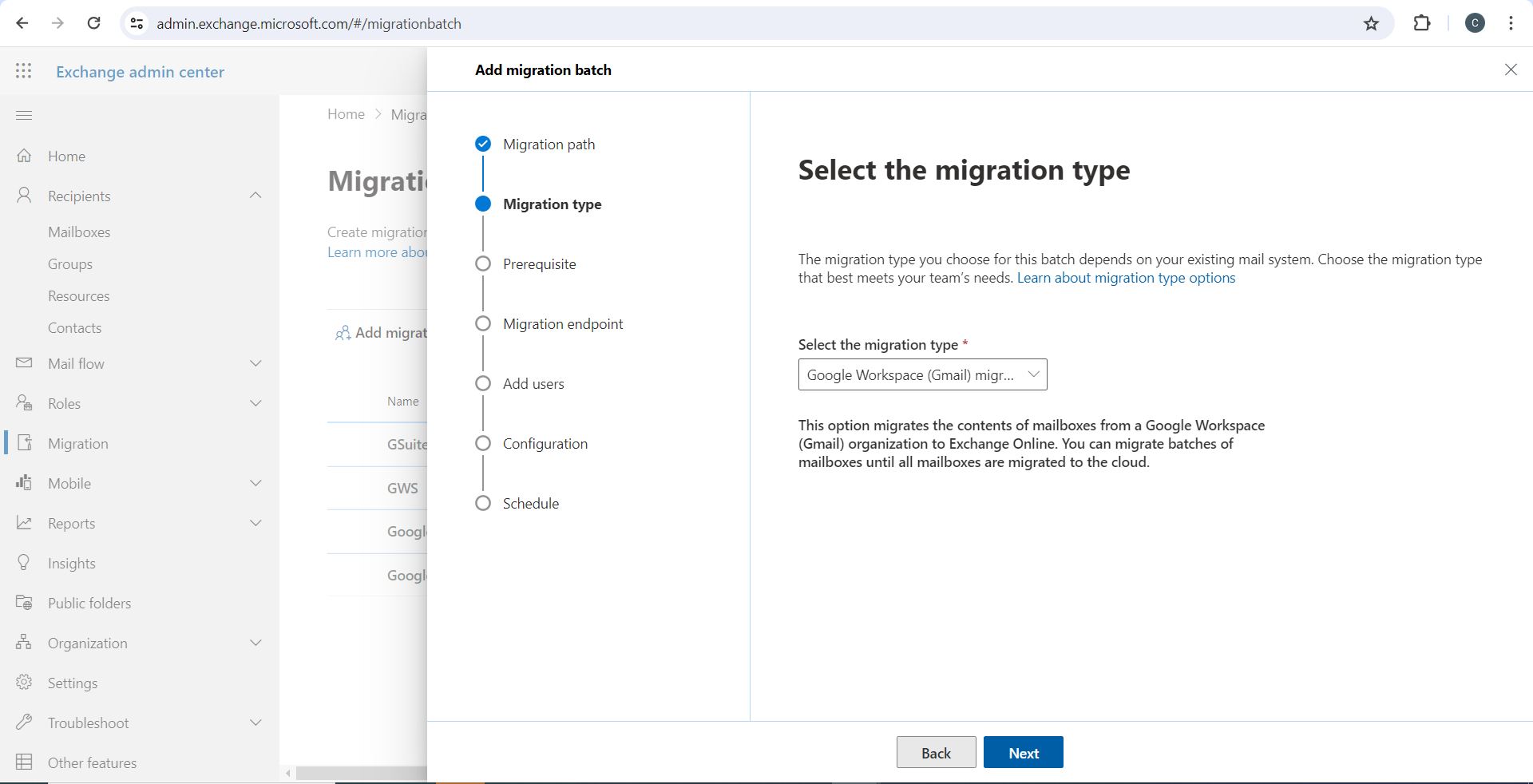
Task: Click the Public folders icon
Action: [x=24, y=603]
